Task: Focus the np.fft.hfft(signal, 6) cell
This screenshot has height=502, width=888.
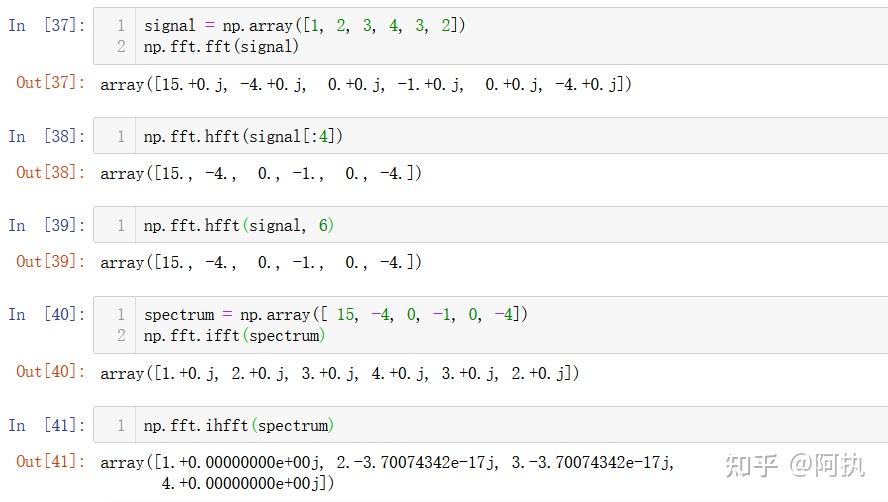Action: coord(490,225)
